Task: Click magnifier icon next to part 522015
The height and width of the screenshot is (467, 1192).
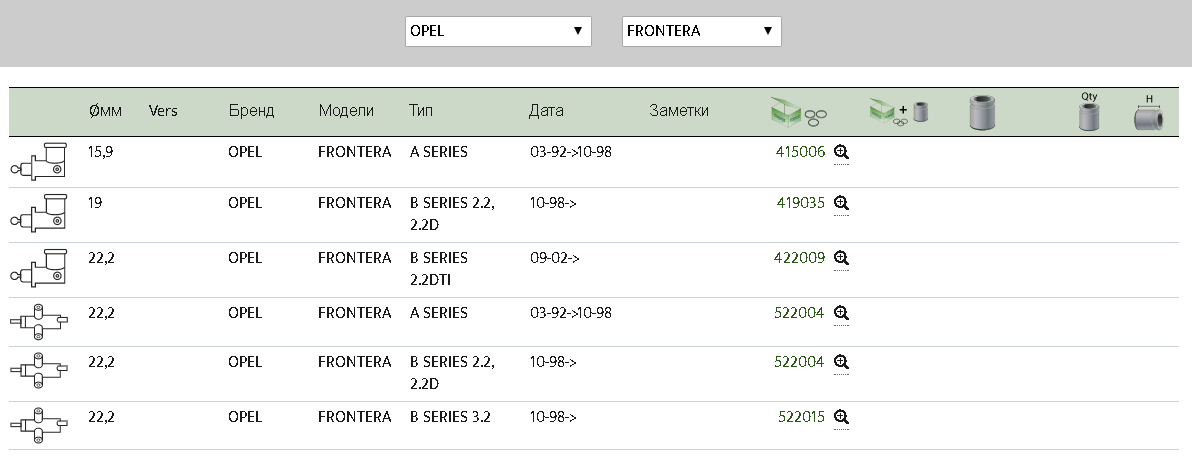Action: [841, 417]
